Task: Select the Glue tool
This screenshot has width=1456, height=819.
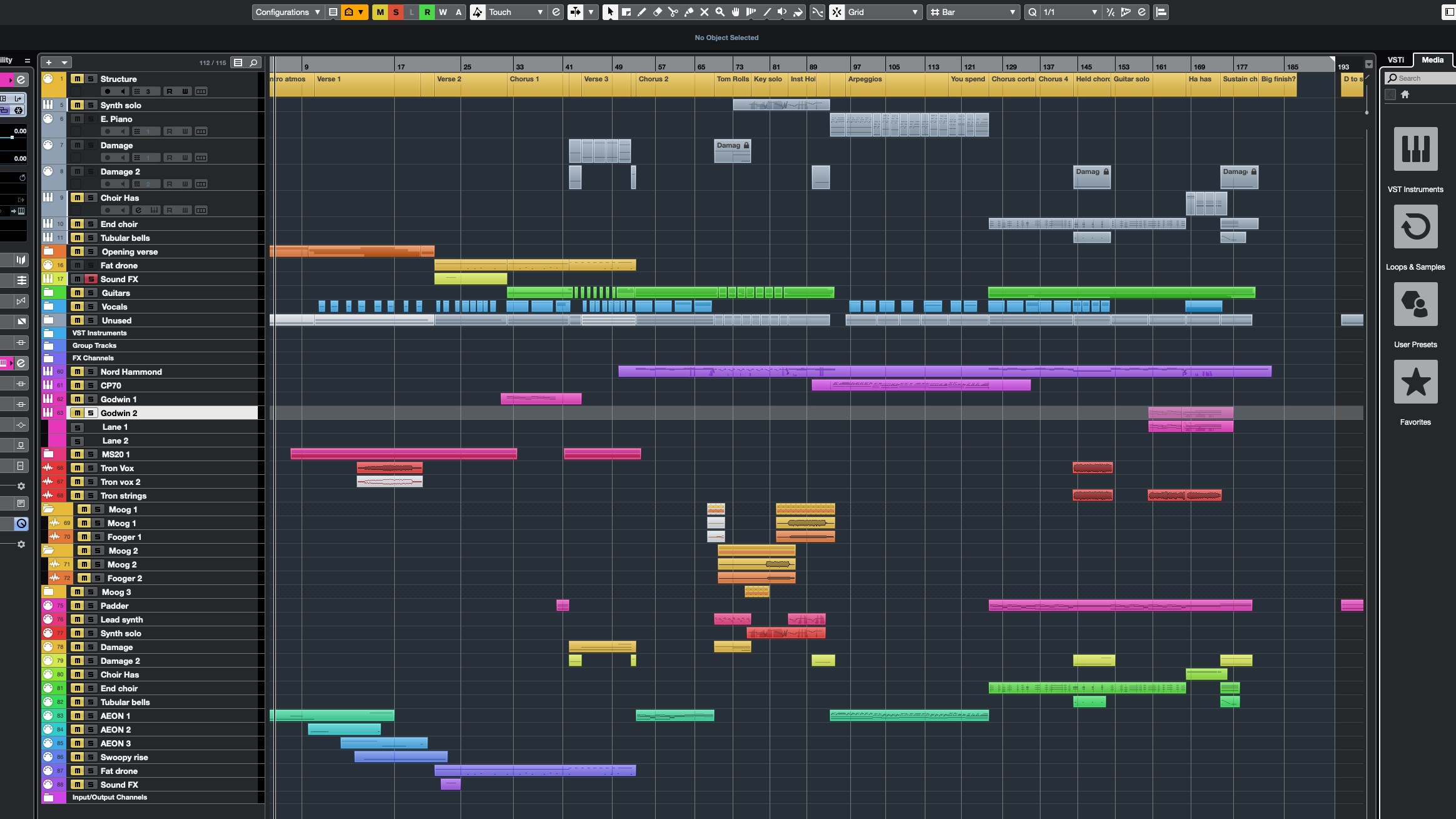Action: click(688, 12)
